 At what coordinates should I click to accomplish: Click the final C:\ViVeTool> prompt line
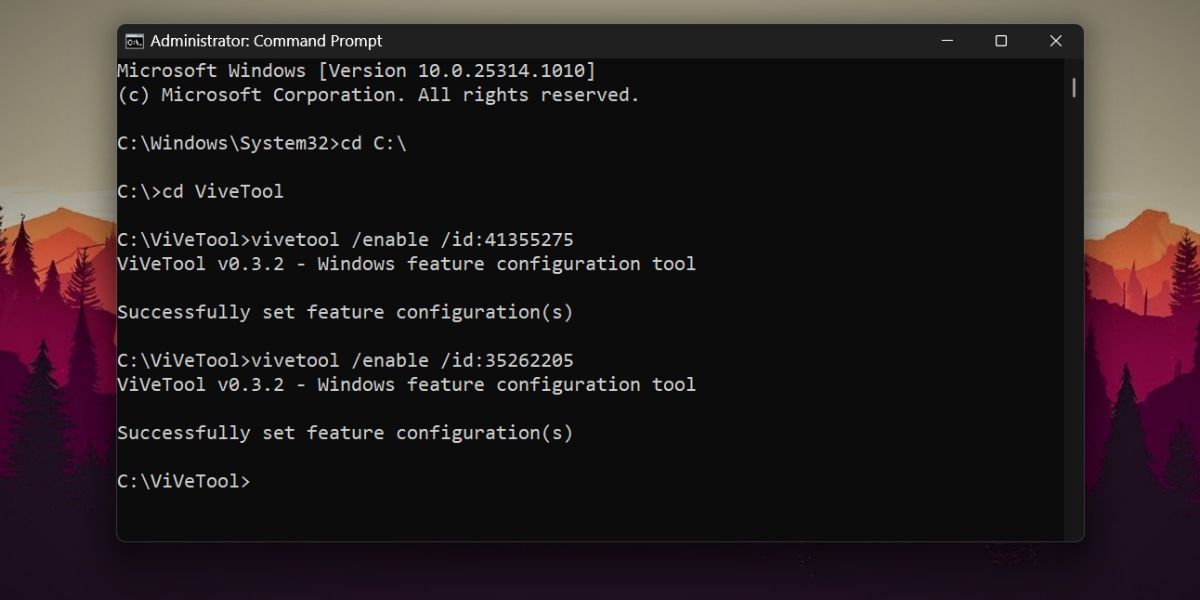tap(184, 481)
